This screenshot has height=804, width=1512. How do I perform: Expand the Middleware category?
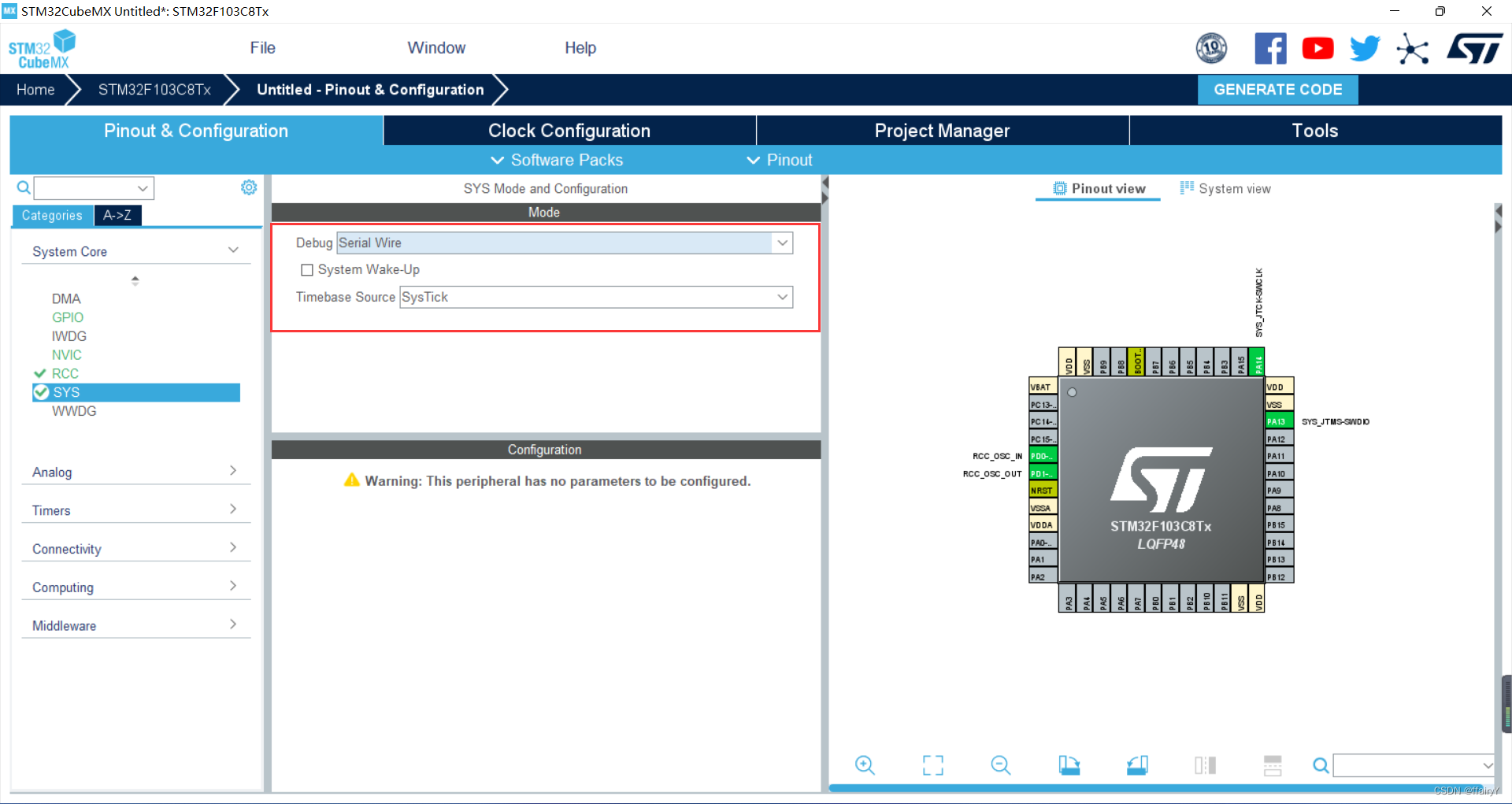[x=135, y=625]
